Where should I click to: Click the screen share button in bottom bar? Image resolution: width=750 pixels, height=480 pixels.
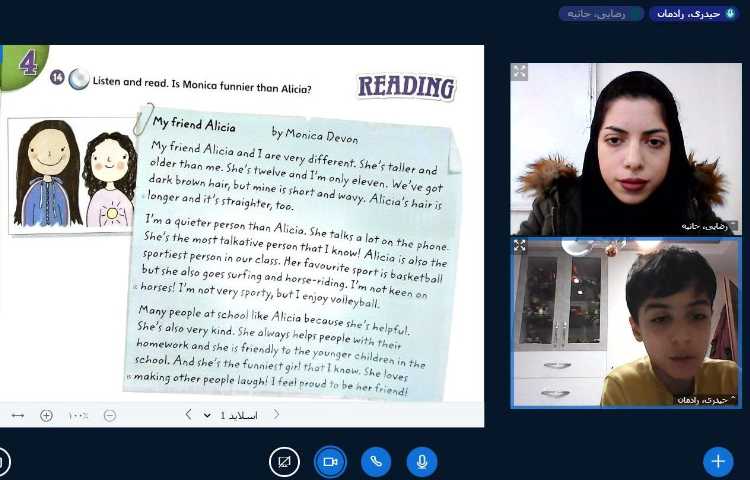285,461
